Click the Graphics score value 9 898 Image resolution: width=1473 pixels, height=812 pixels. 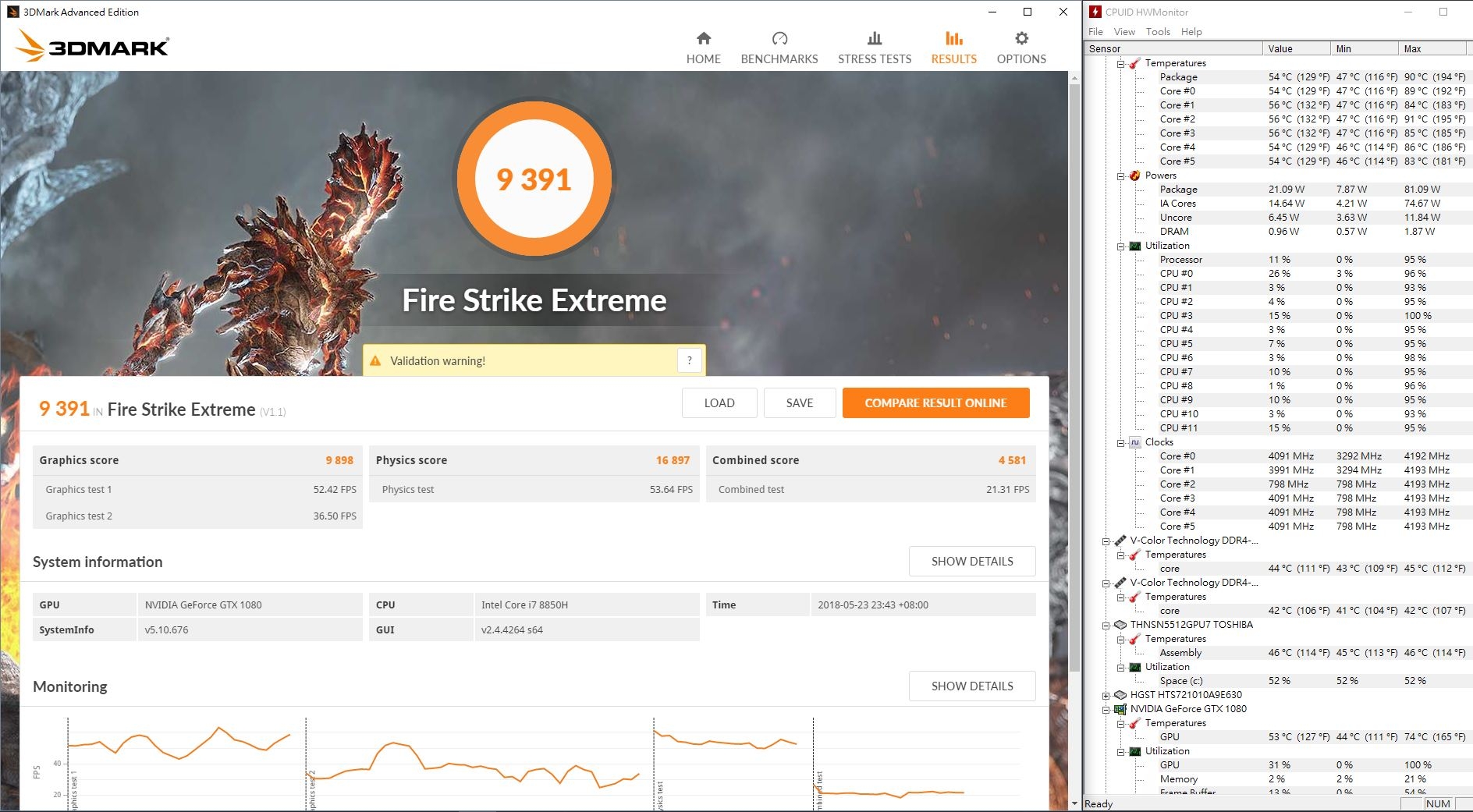339,460
